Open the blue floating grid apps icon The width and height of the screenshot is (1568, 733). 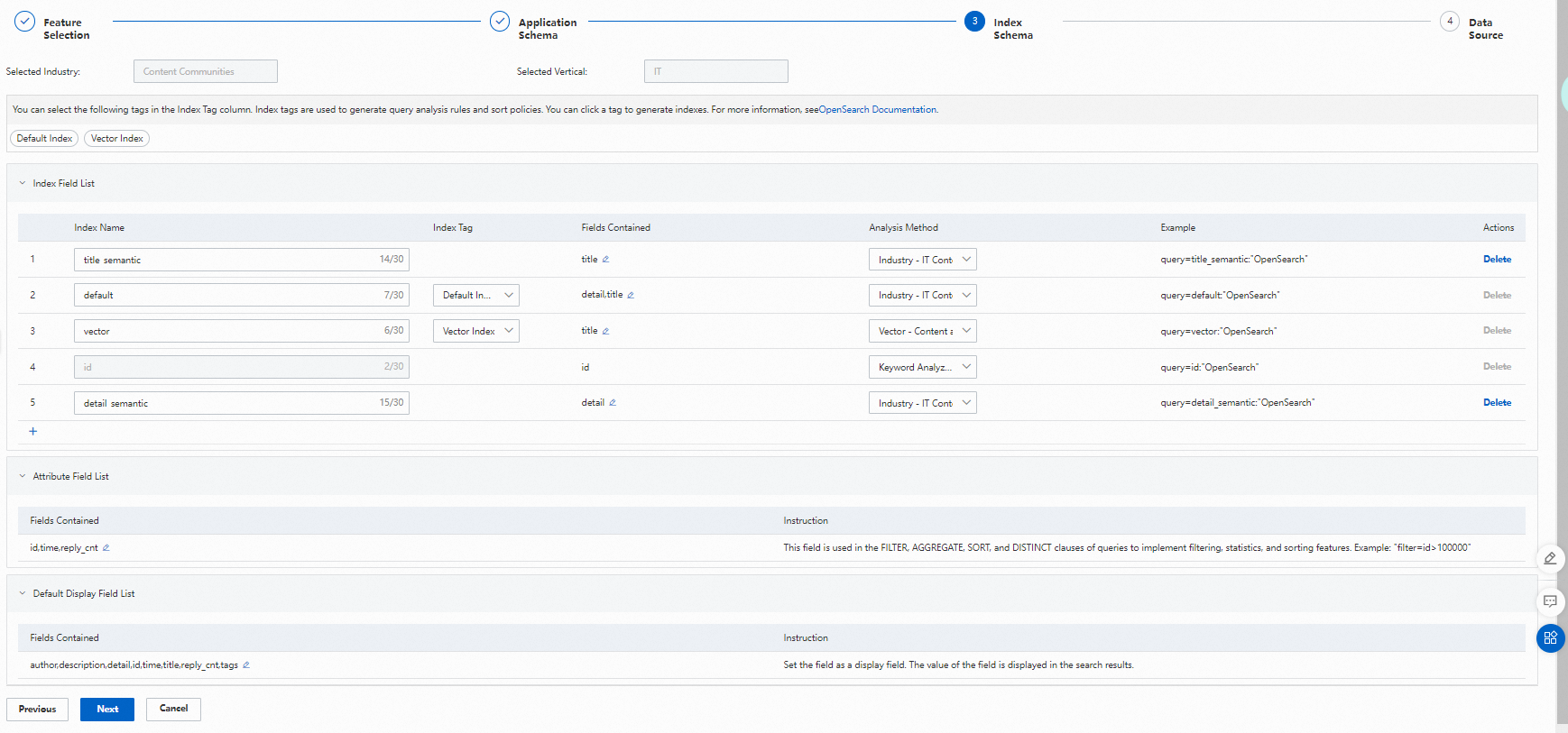1550,638
